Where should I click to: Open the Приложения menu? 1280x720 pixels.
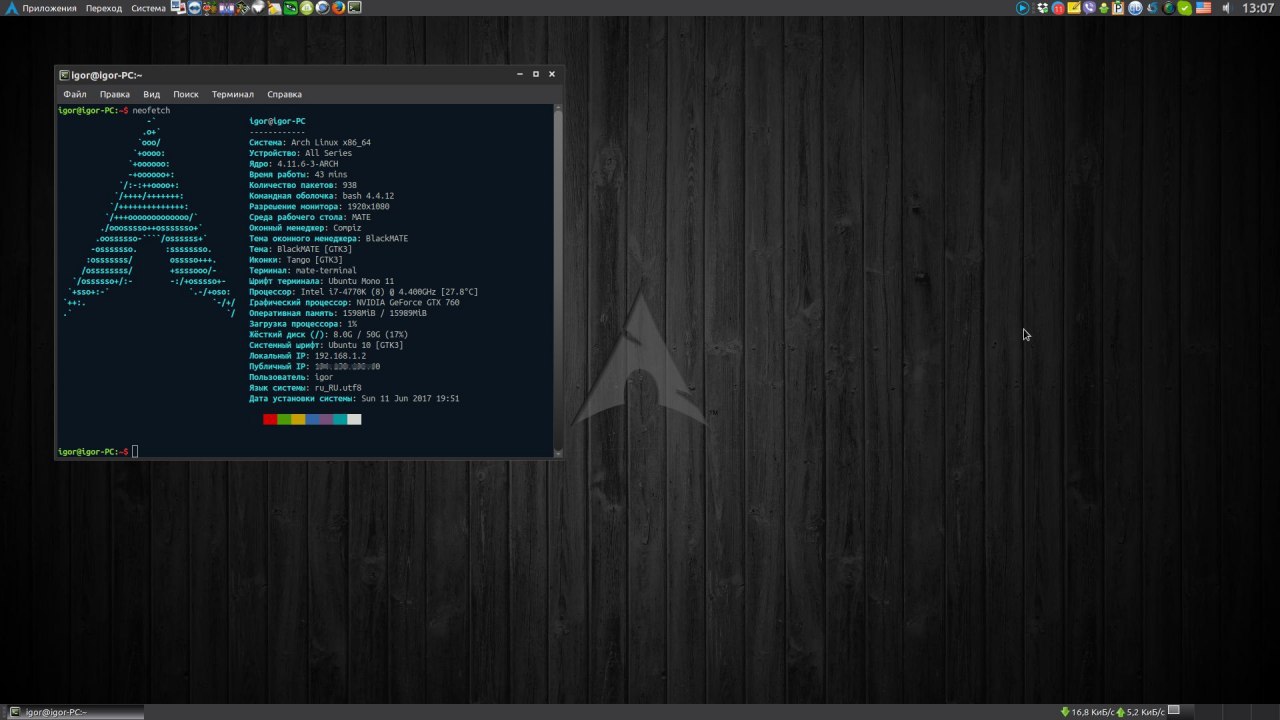coord(50,8)
